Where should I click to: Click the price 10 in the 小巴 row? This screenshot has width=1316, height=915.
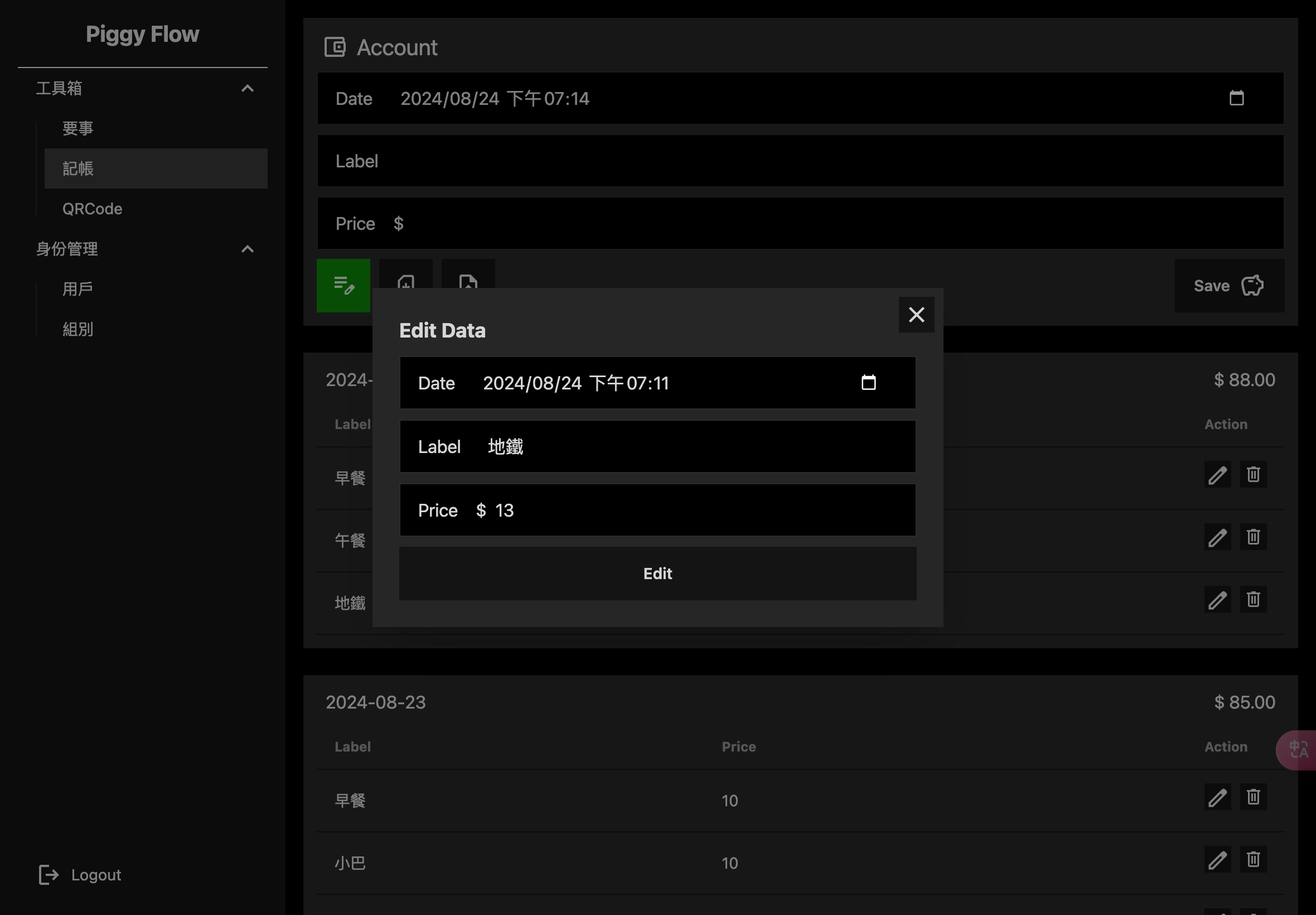tap(729, 863)
